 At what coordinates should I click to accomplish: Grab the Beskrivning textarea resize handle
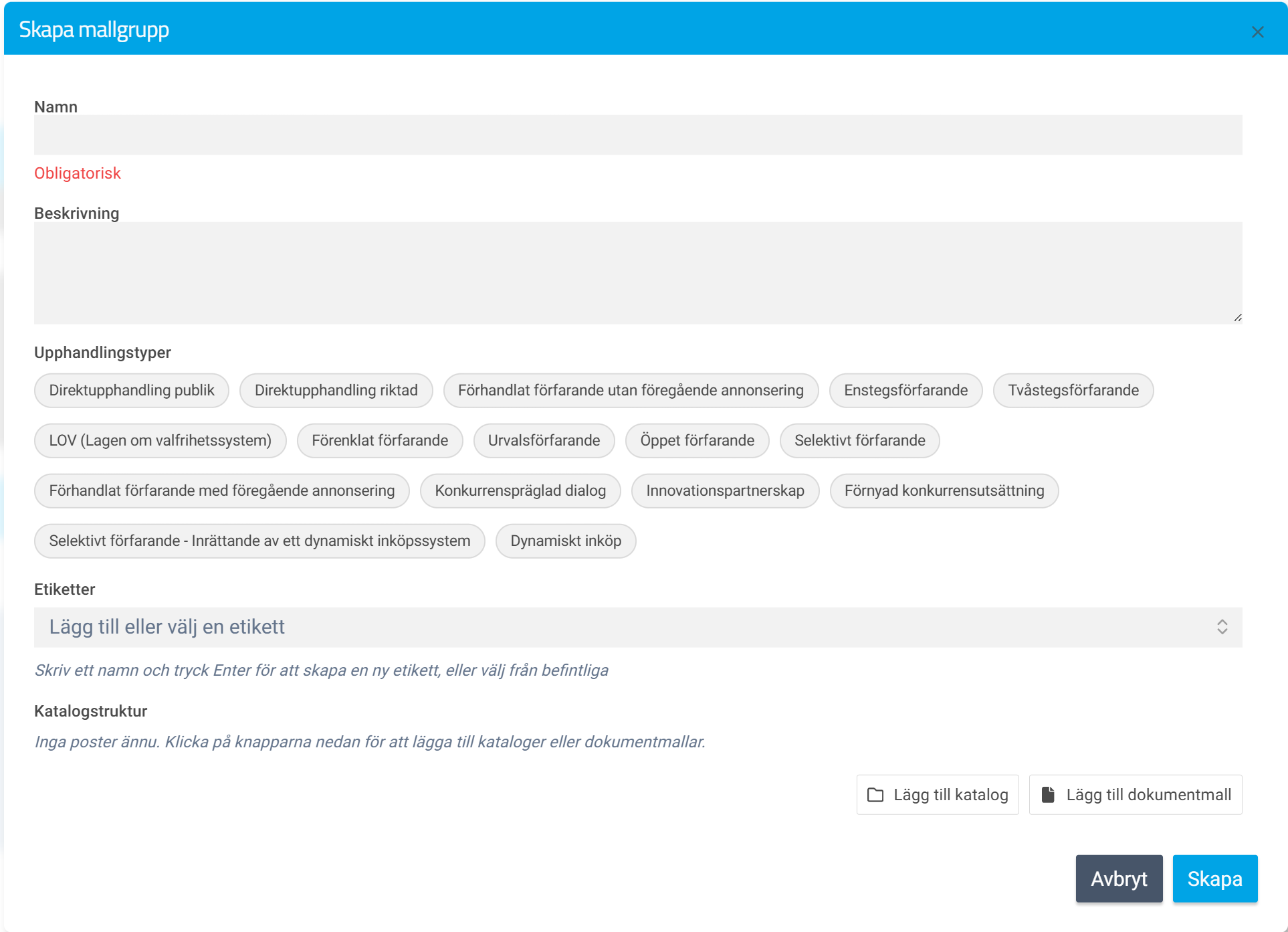coord(1238,318)
